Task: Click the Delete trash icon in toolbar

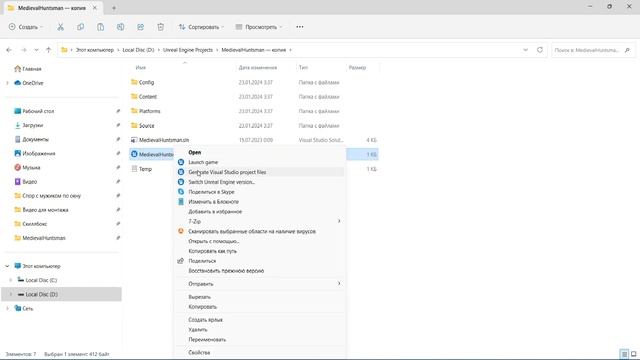Action: (160, 27)
